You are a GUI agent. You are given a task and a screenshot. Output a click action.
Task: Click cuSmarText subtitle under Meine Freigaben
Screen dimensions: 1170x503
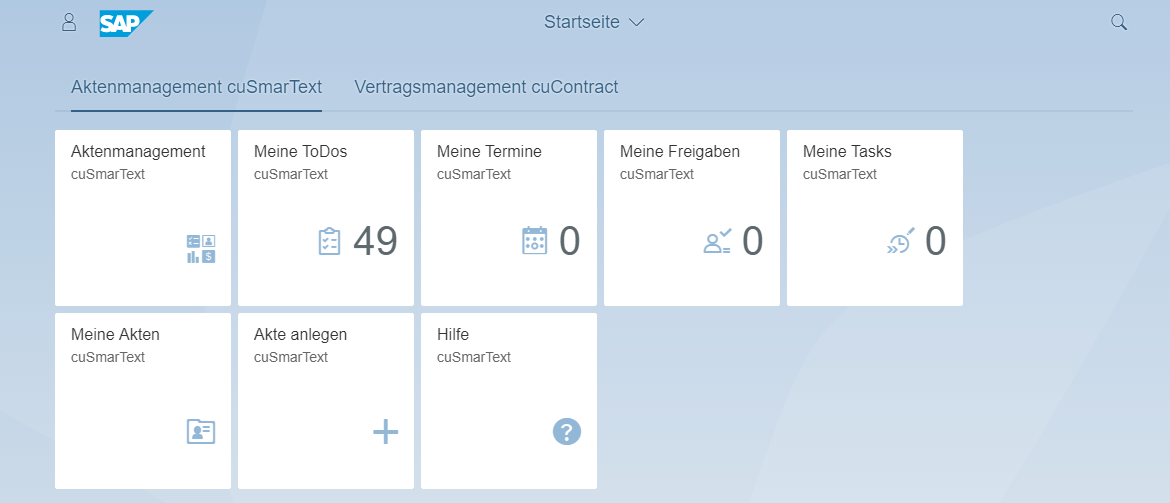[x=657, y=175]
